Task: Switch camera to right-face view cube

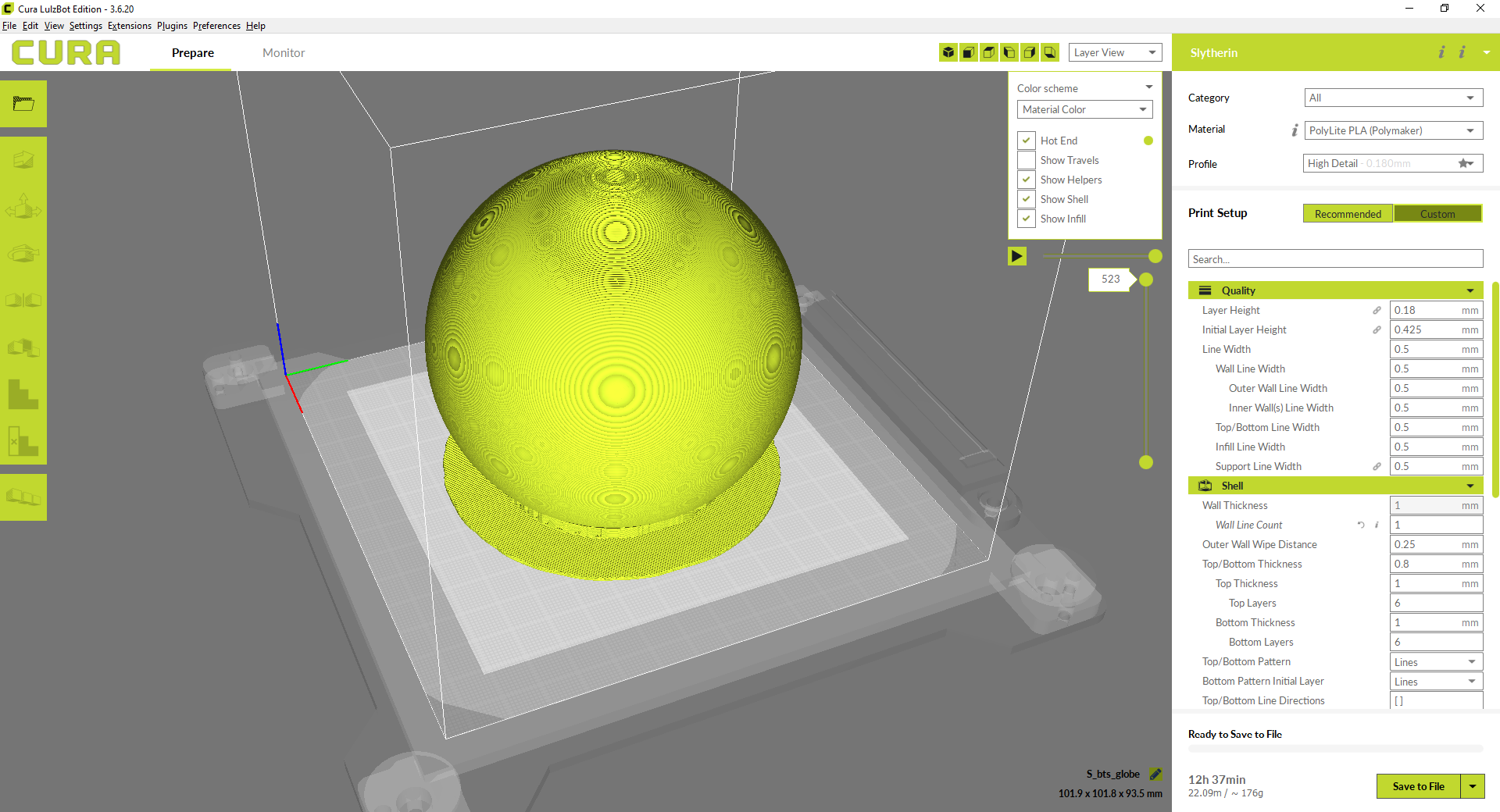Action: click(1030, 52)
